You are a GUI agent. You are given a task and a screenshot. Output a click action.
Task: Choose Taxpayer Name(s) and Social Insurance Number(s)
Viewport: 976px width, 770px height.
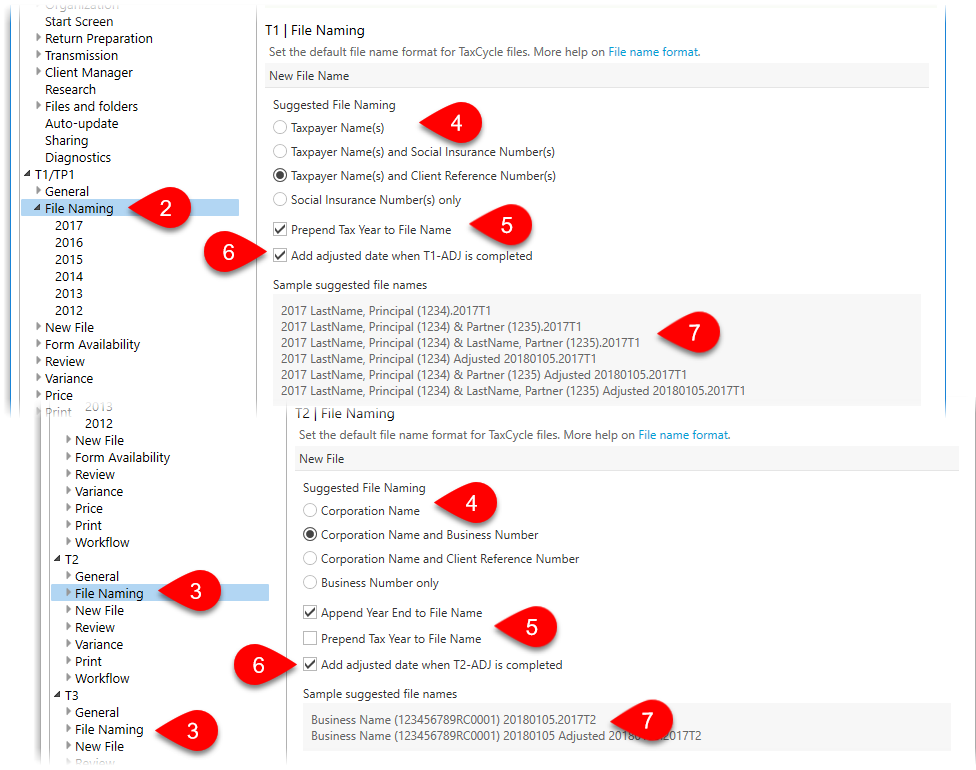(x=280, y=151)
